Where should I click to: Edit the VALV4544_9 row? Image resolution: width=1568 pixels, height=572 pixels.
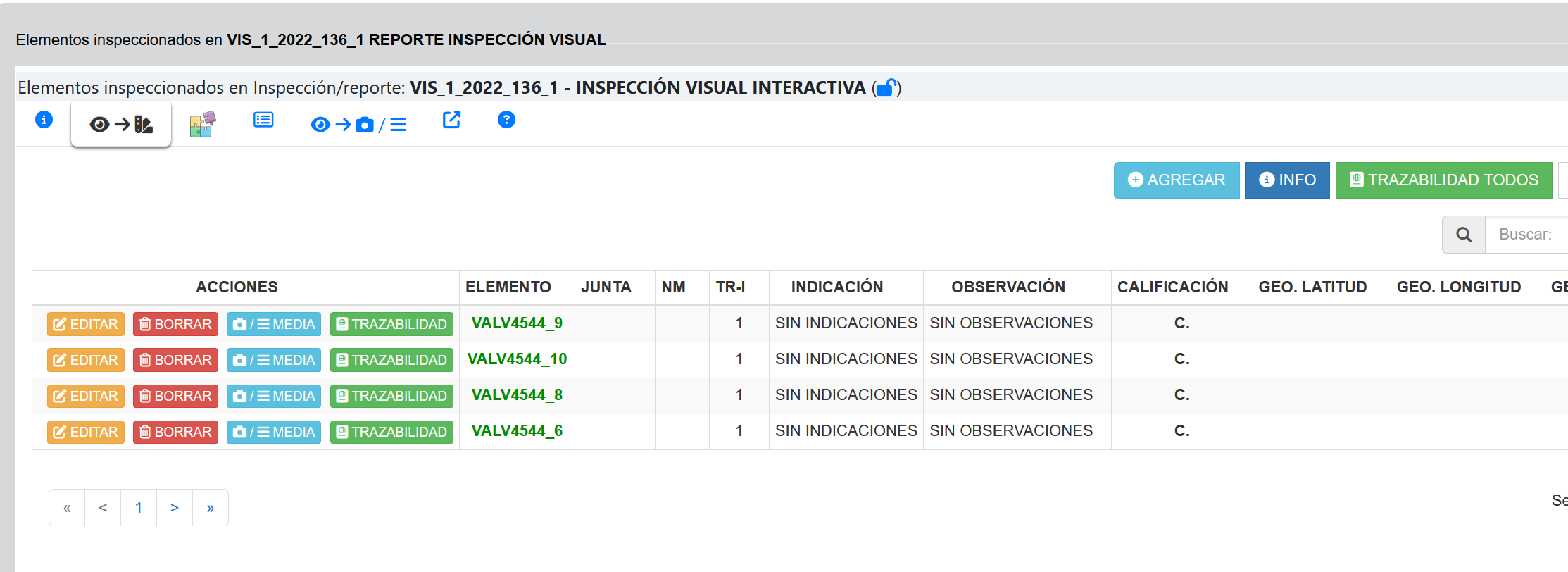[x=86, y=324]
